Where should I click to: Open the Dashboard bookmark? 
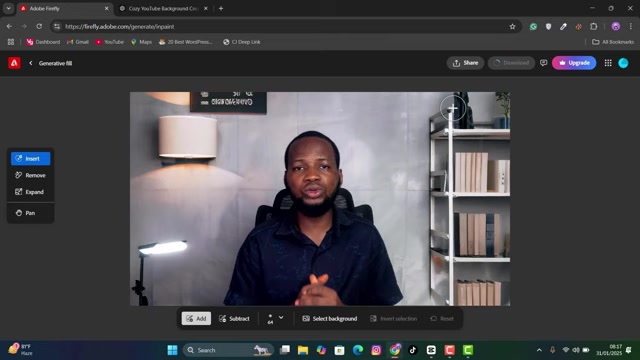point(43,42)
